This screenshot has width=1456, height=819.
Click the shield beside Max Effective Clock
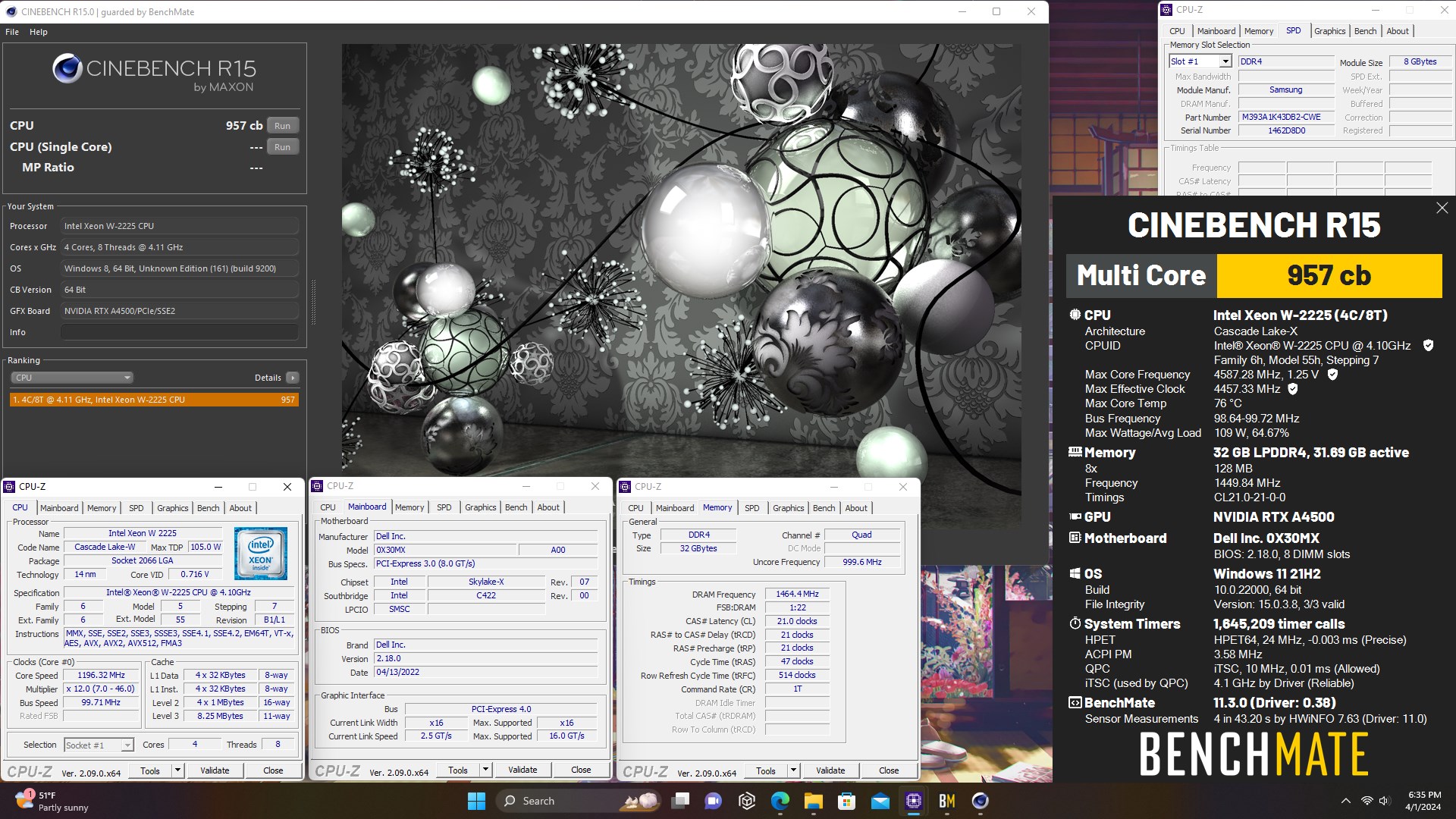1293,389
